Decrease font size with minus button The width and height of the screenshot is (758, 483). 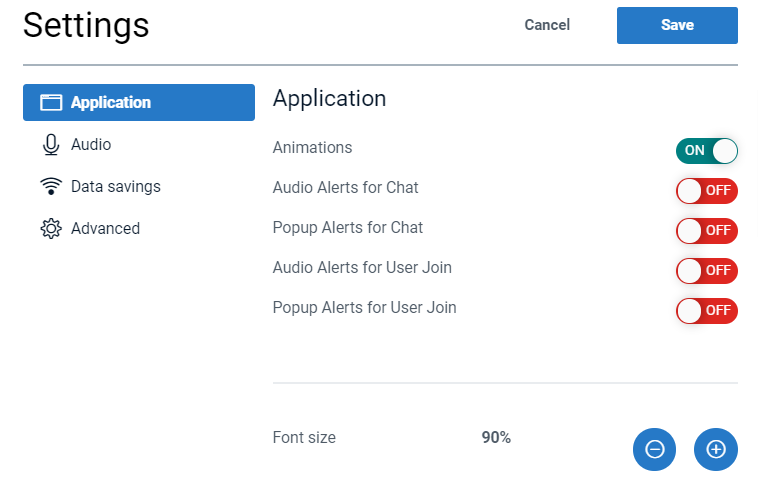(x=654, y=449)
